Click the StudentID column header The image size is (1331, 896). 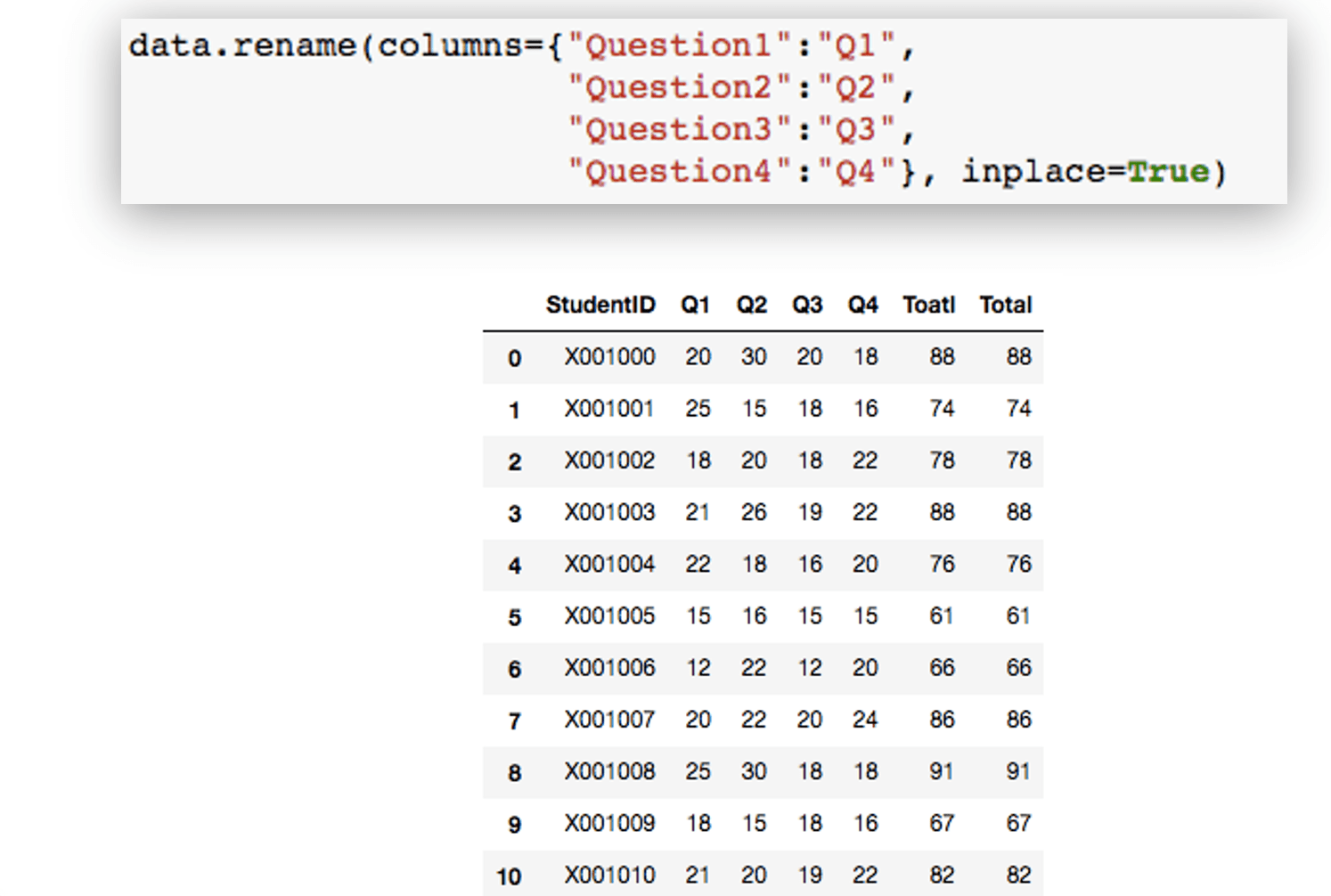point(600,305)
